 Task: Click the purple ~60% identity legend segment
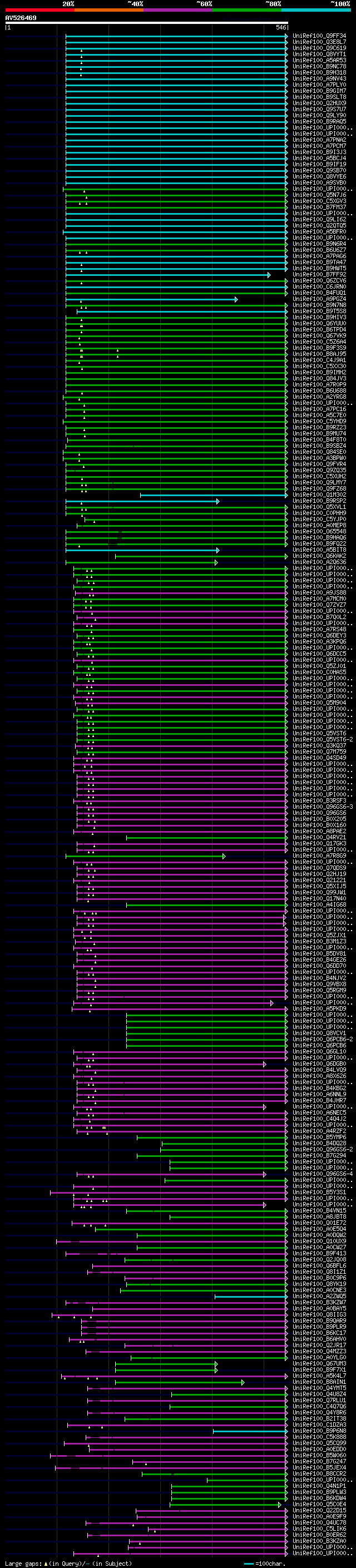tap(179, 10)
